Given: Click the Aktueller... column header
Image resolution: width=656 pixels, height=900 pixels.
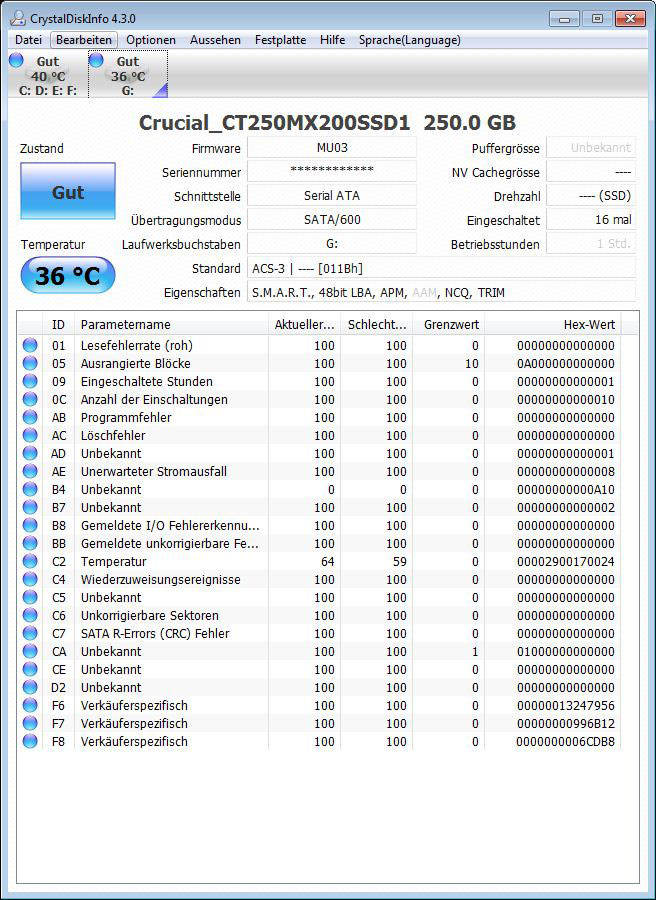Looking at the screenshot, I should click(x=304, y=324).
